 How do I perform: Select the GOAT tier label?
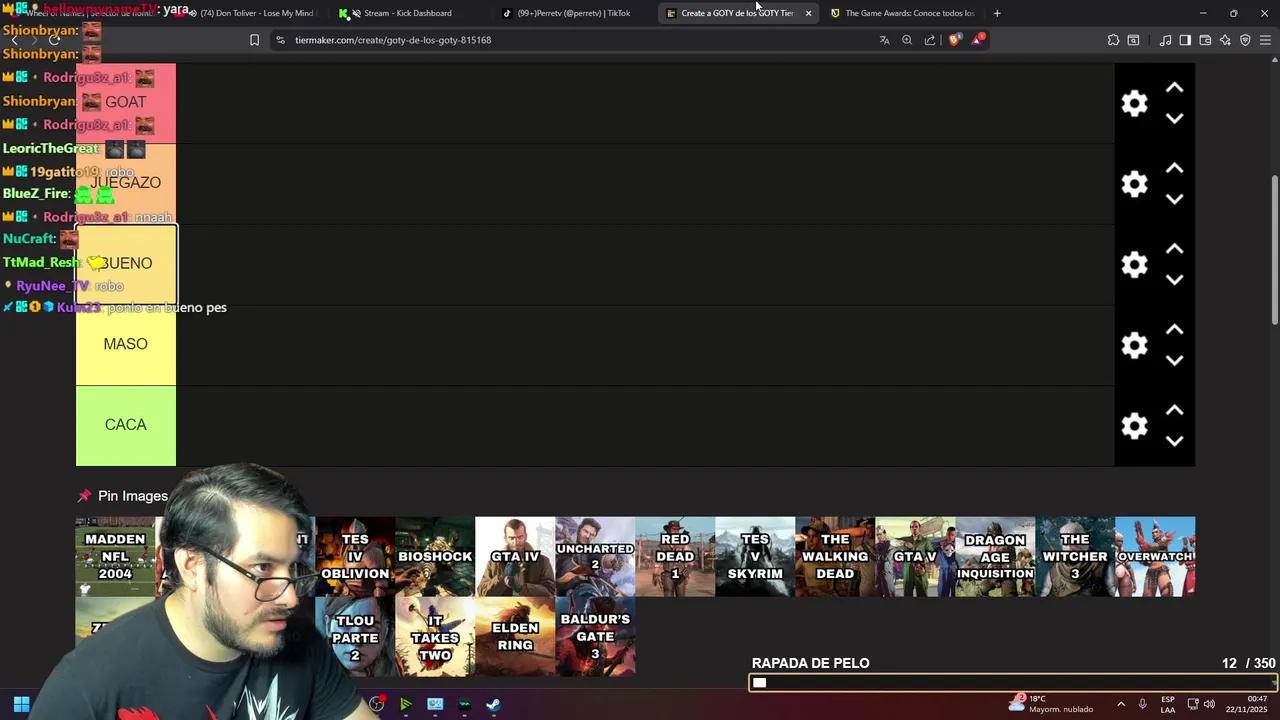pyautogui.click(x=126, y=103)
